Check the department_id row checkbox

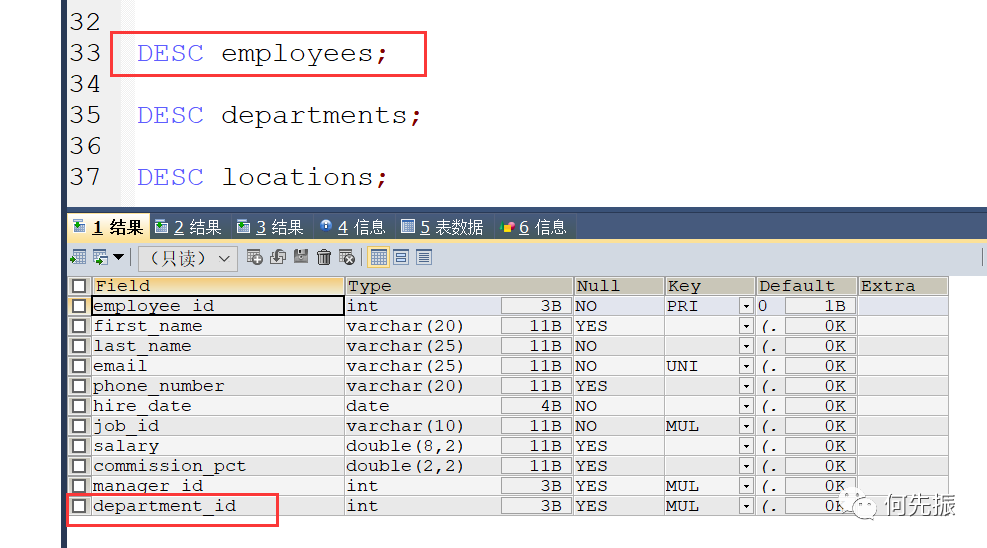(x=79, y=506)
